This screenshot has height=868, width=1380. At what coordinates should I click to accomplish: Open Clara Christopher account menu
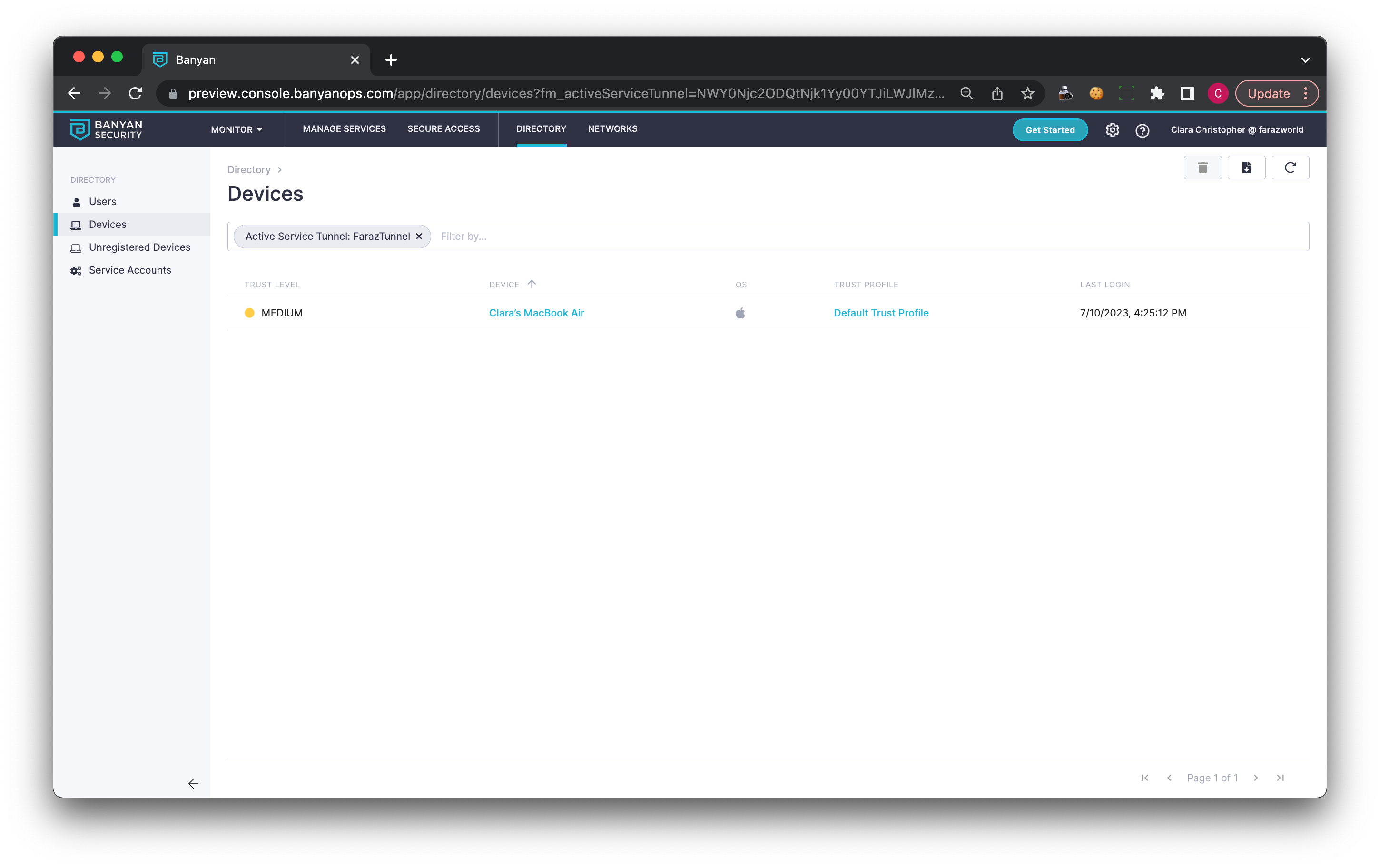tap(1237, 129)
